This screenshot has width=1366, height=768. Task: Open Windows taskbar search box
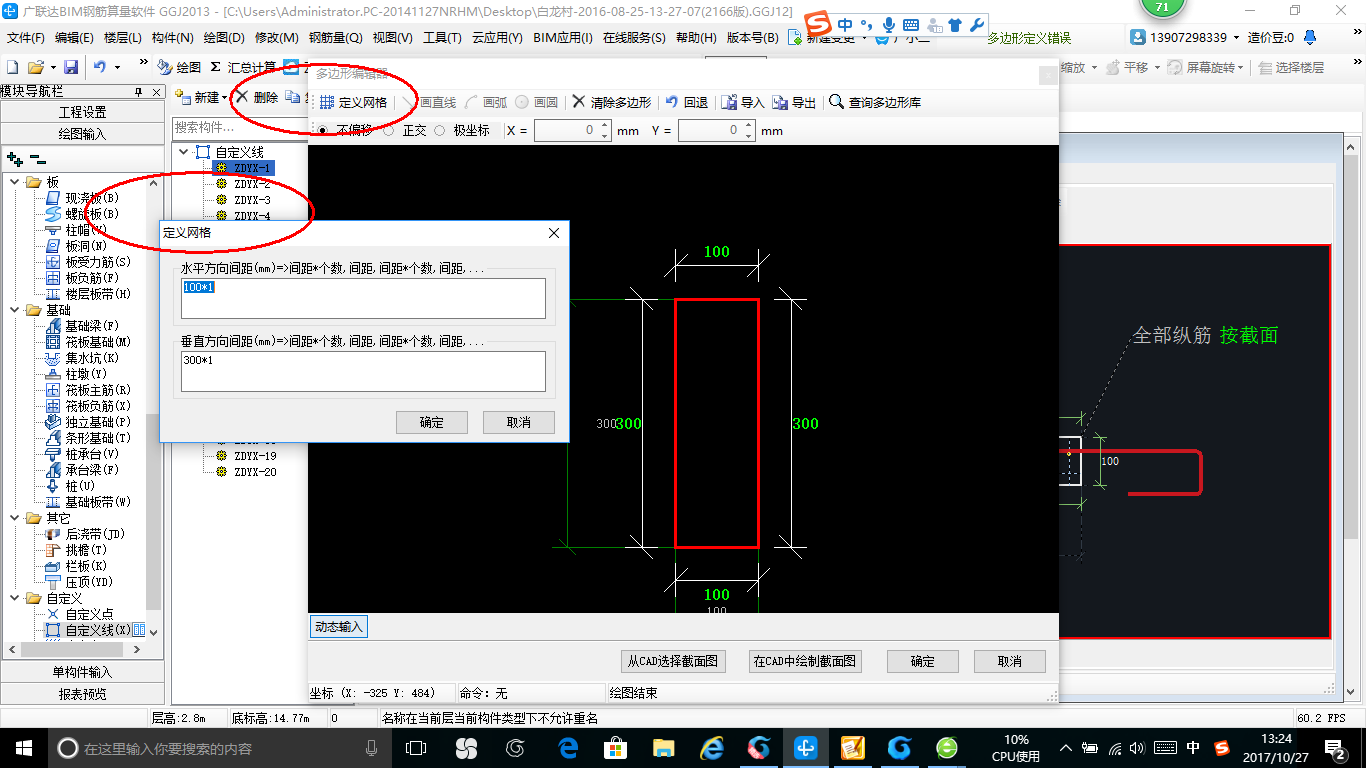coord(218,748)
